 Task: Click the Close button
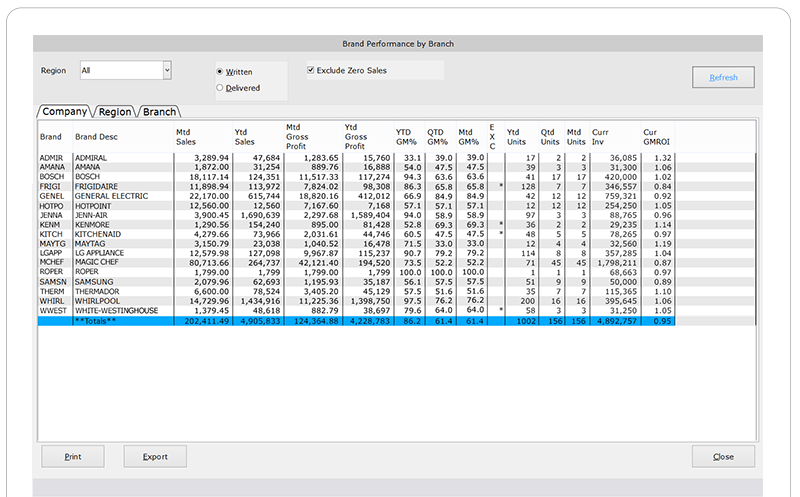[x=723, y=457]
